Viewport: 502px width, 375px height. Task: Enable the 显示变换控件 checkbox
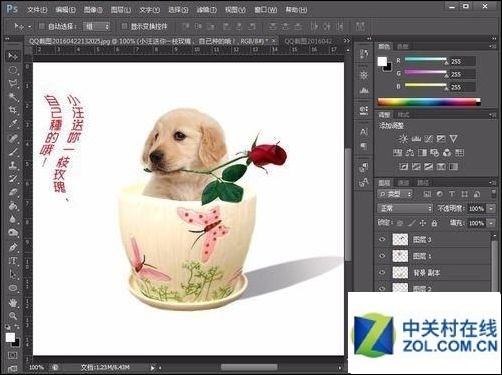pos(124,26)
